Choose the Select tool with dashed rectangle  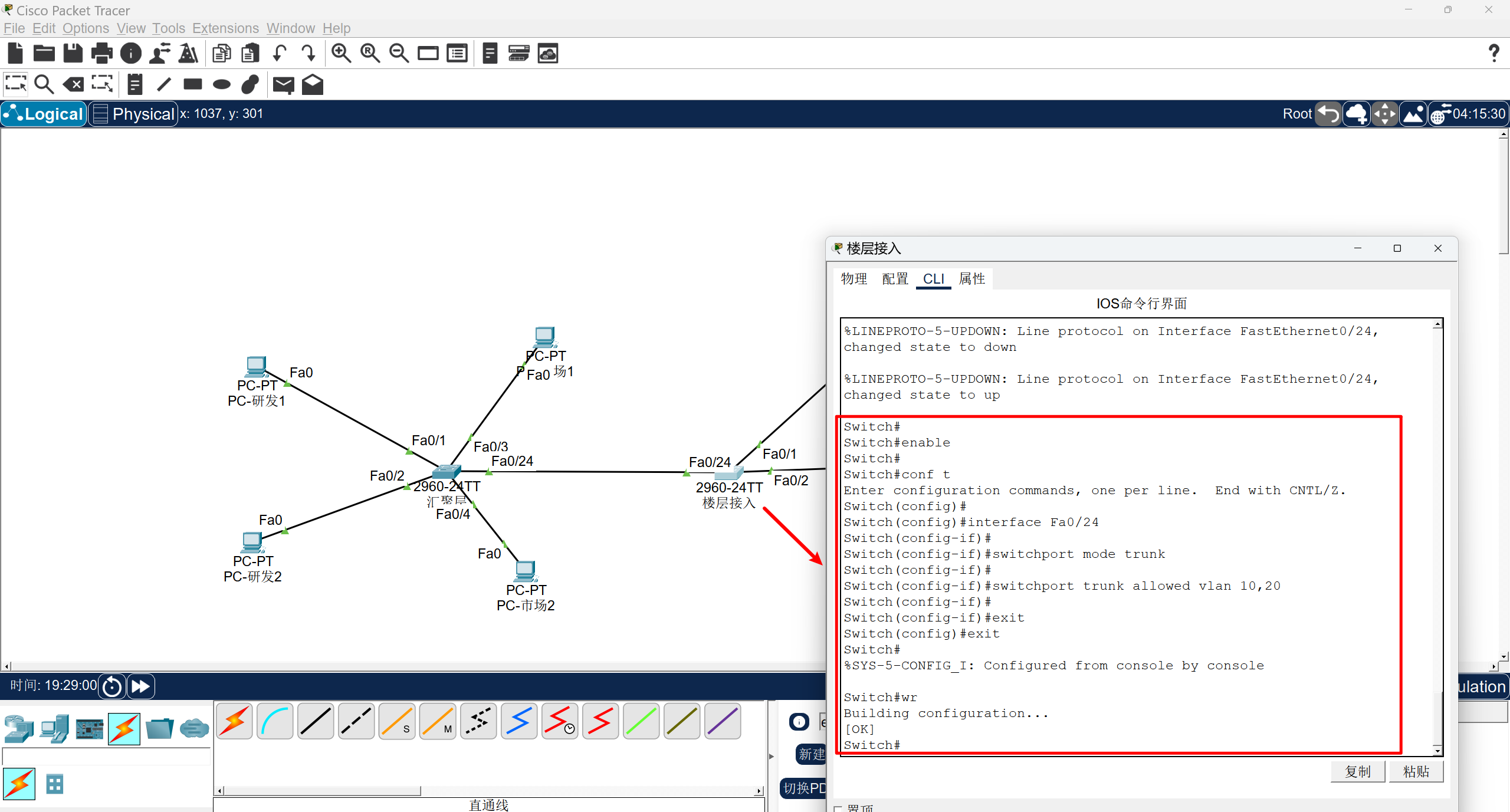[16, 84]
